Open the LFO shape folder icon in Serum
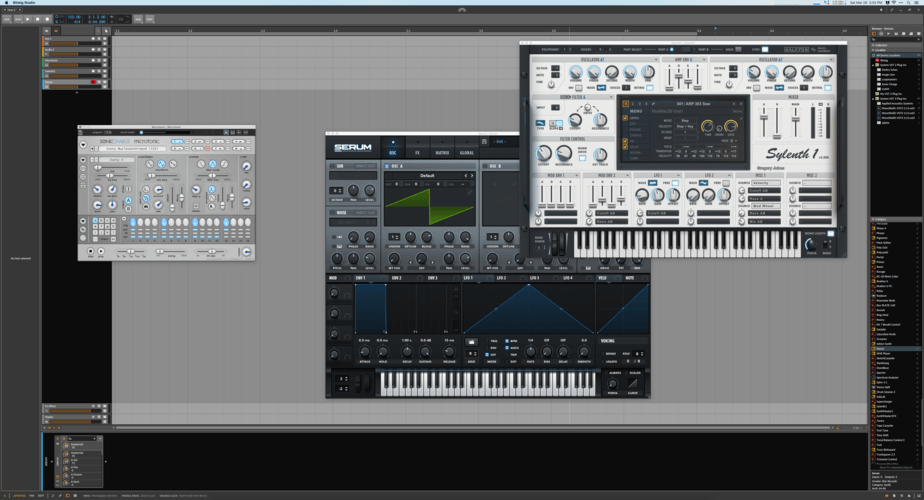924x500 pixels. pyautogui.click(x=471, y=341)
